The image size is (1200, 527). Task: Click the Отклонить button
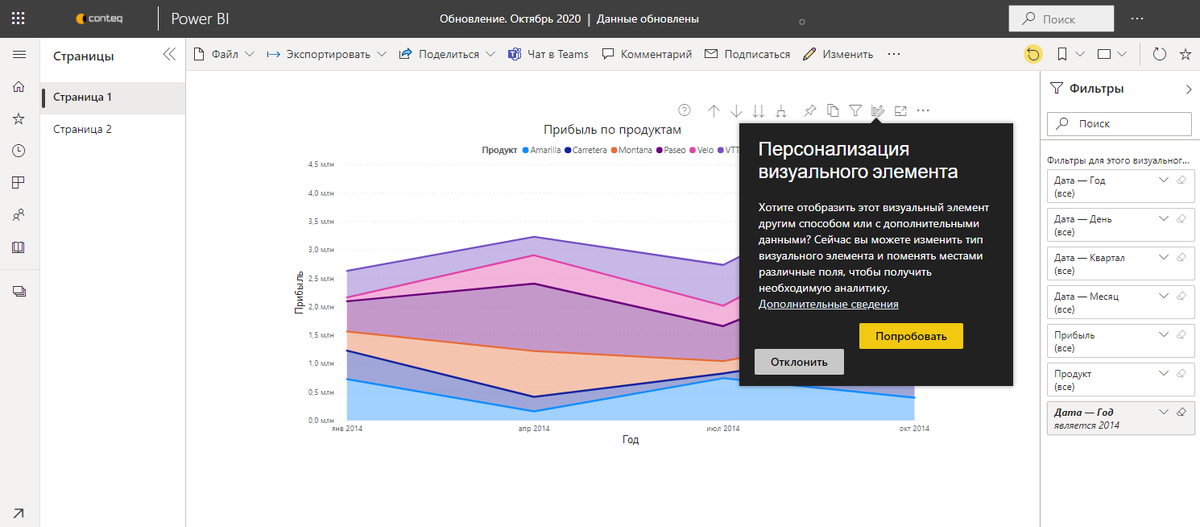799,362
